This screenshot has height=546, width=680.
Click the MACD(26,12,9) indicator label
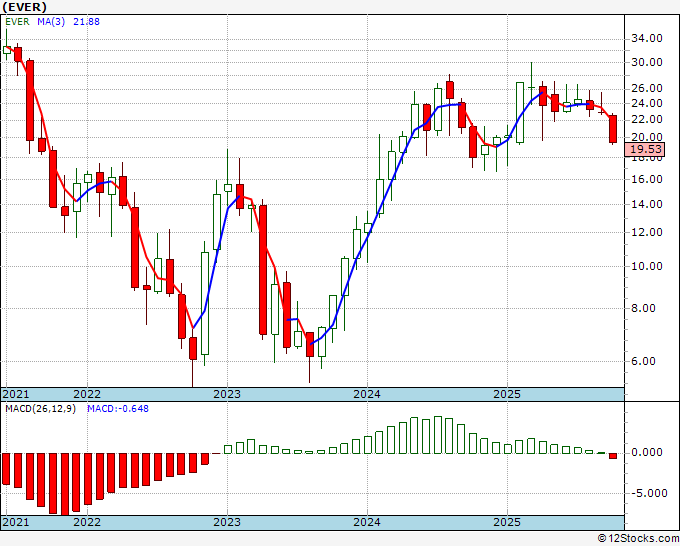tap(40, 409)
